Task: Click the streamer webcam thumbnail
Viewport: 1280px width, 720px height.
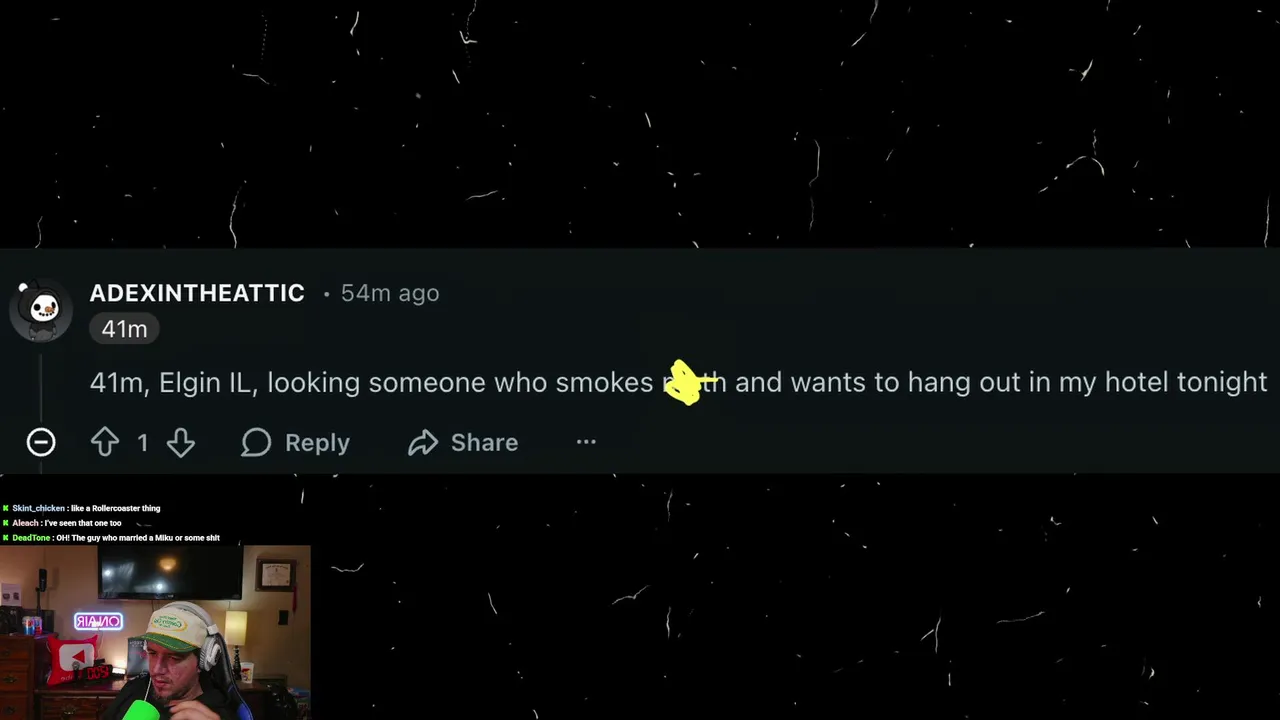Action: [155, 632]
